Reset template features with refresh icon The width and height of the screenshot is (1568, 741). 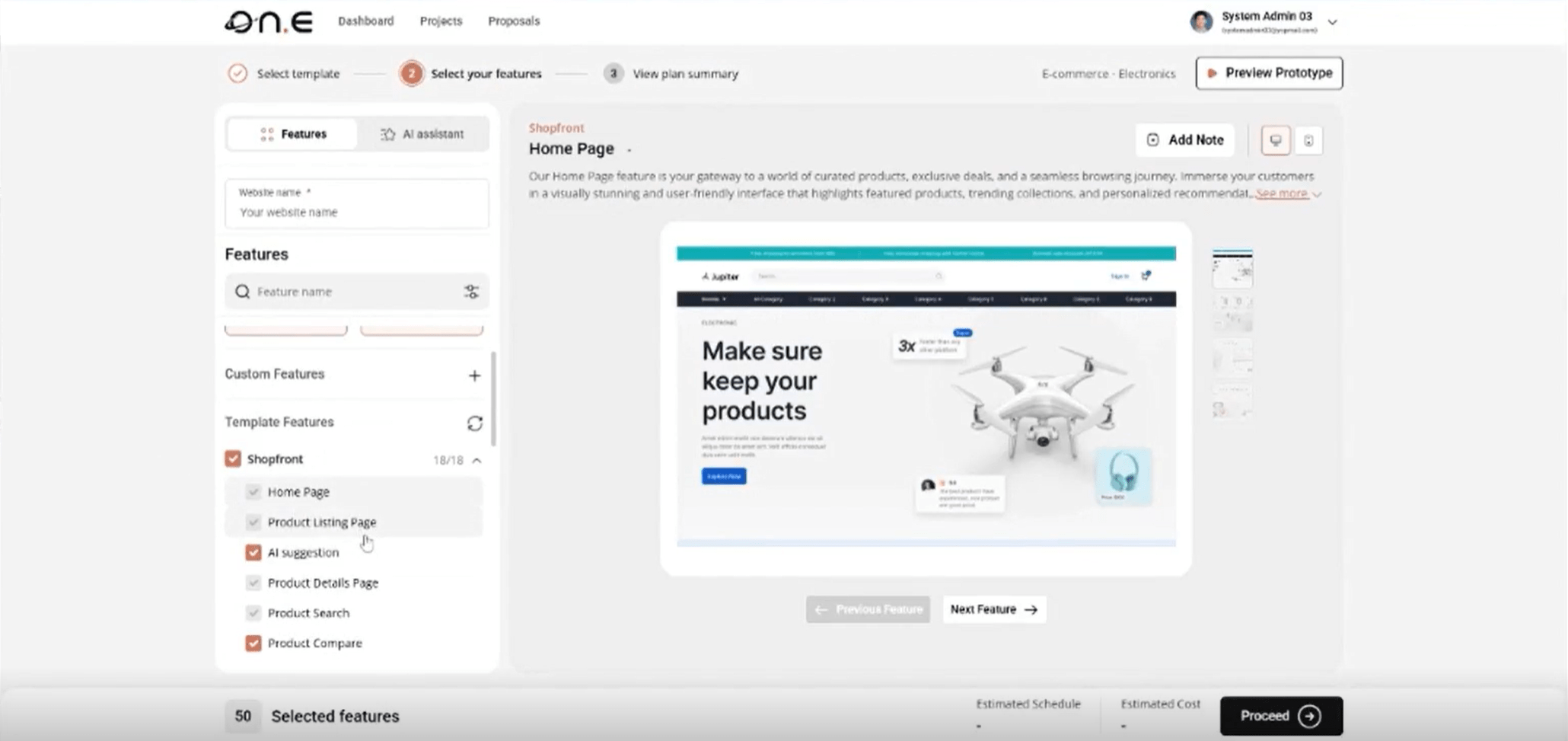point(475,423)
